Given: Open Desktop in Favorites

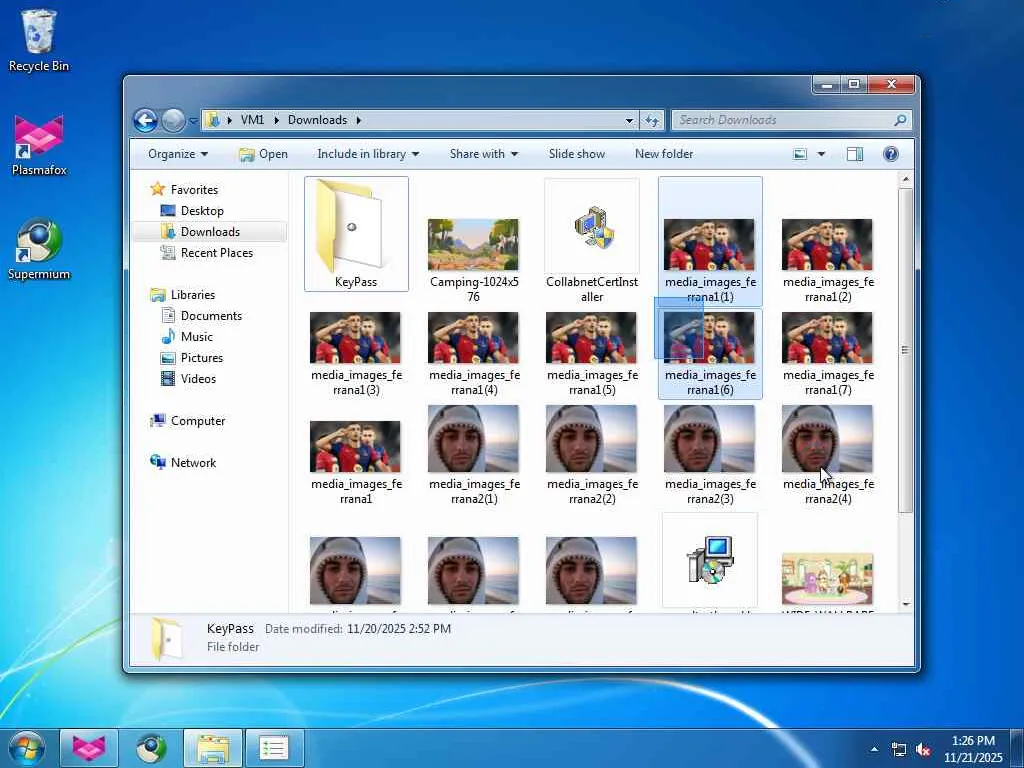Looking at the screenshot, I should (202, 211).
